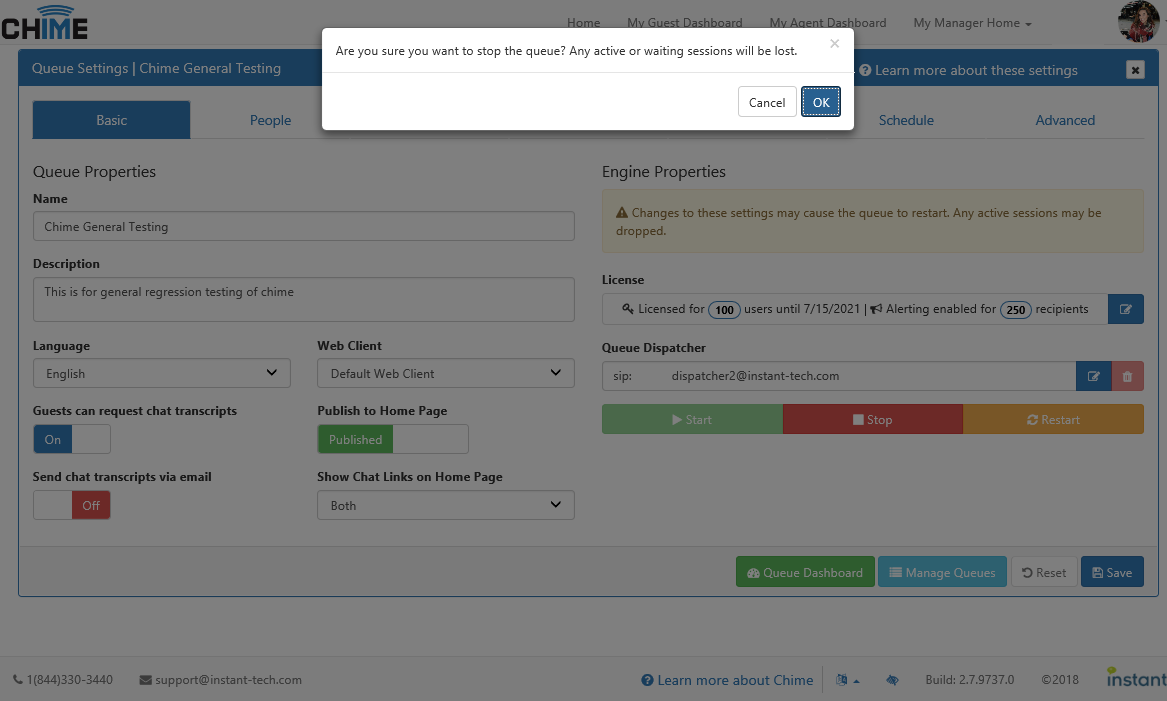The image size is (1167, 701).
Task: Enable Send chat transcripts via email
Action: click(x=71, y=505)
